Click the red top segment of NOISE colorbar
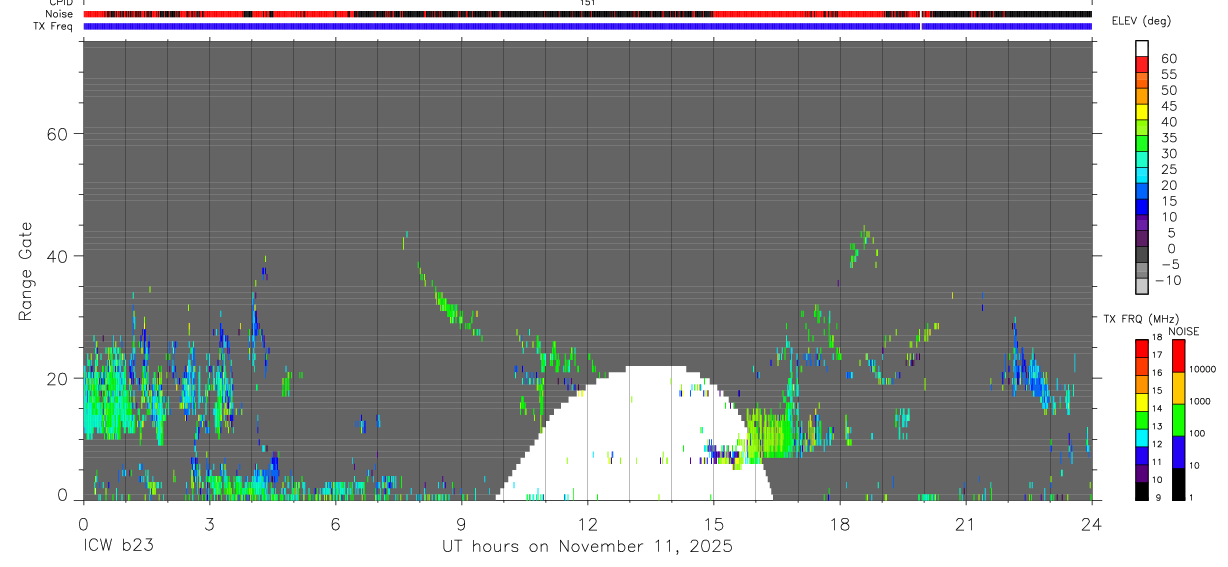Image resolution: width=1228 pixels, height=567 pixels. click(1179, 355)
